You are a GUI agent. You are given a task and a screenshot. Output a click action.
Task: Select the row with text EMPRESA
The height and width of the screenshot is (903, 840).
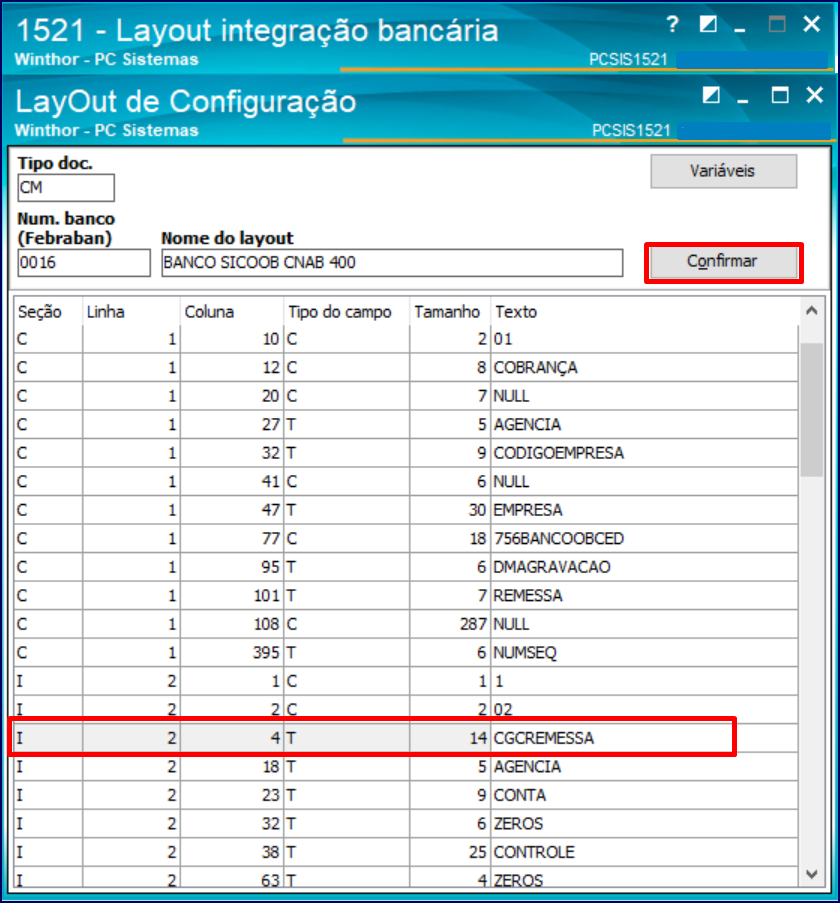(406, 510)
